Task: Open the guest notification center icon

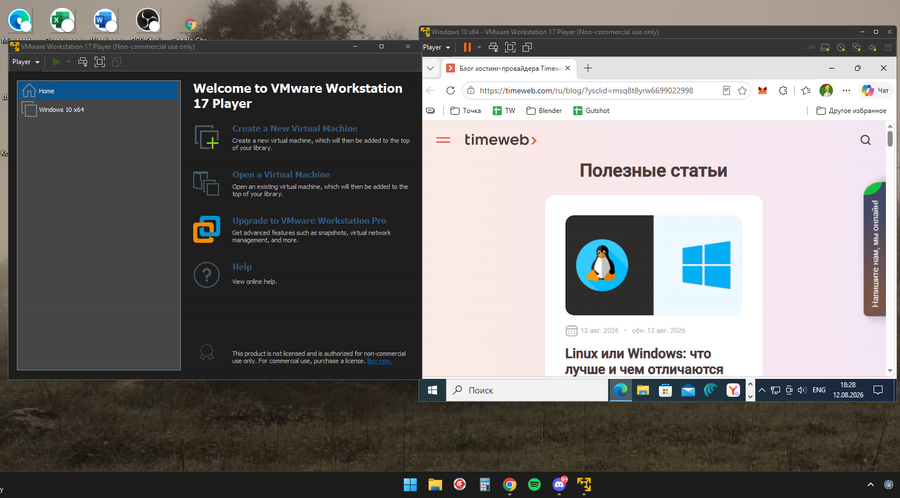Action: [x=878, y=390]
